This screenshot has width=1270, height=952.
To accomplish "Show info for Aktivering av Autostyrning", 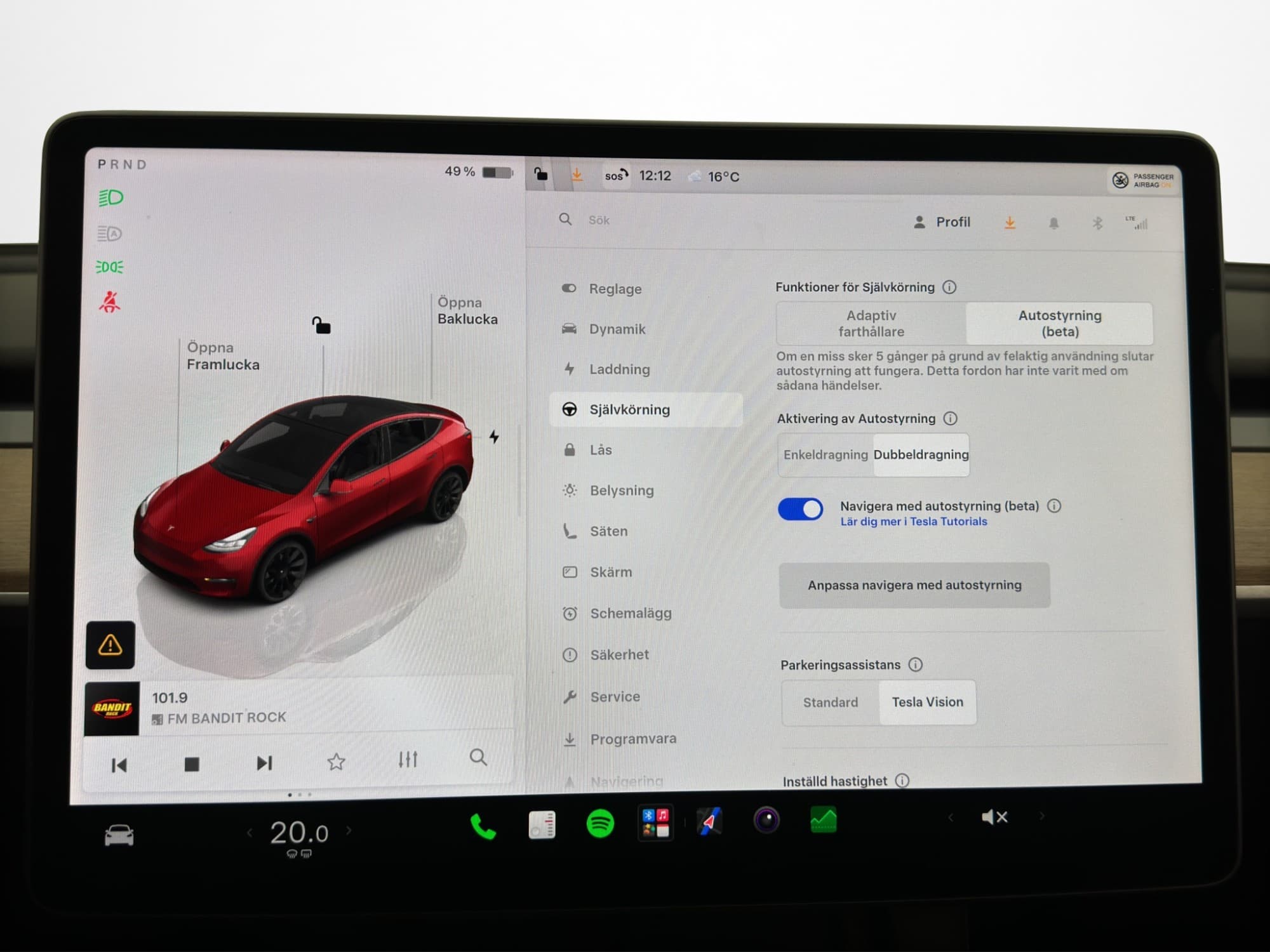I will (950, 418).
